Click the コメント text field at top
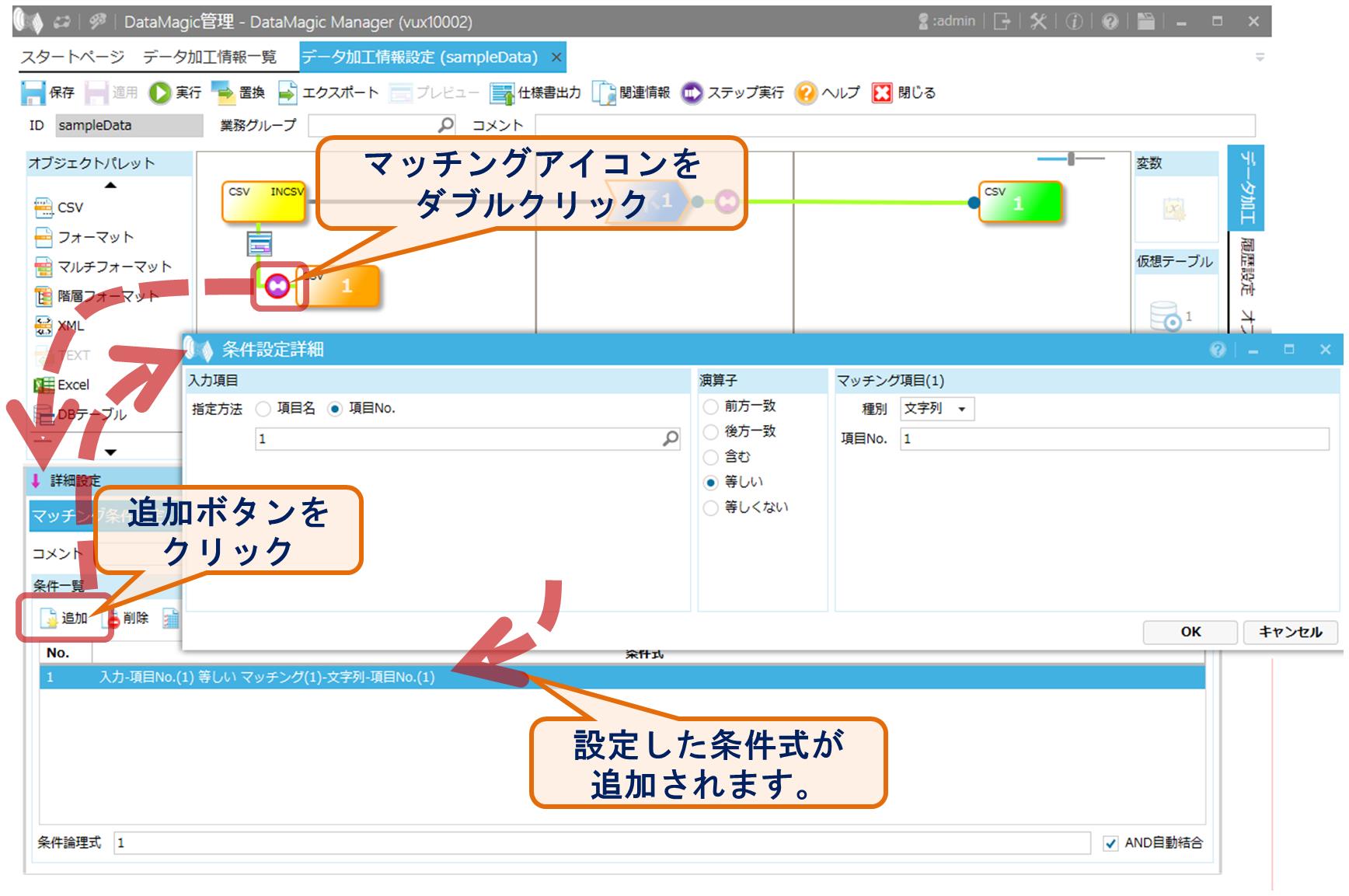Image resolution: width=1349 pixels, height=896 pixels. 895,125
